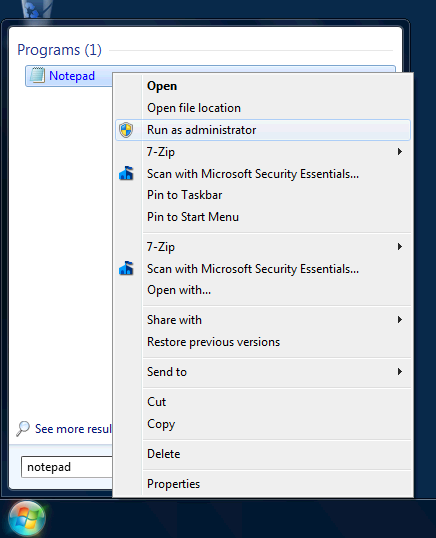Click the UAC shield icon beside Run as administrator
The image size is (436, 538).
pyautogui.click(x=126, y=130)
